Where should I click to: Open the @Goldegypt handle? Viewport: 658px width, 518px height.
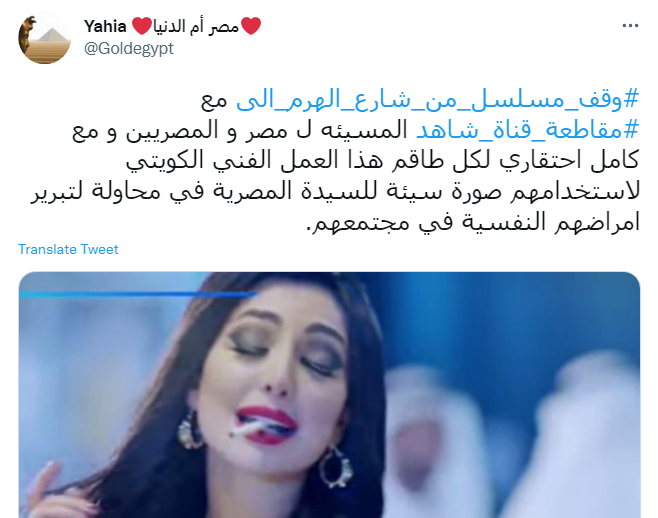pyautogui.click(x=128, y=49)
